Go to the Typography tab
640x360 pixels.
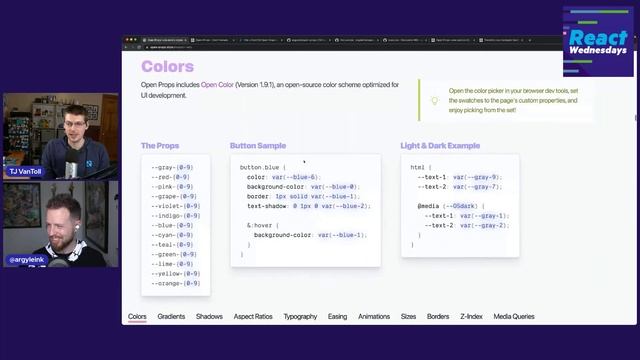[300, 316]
